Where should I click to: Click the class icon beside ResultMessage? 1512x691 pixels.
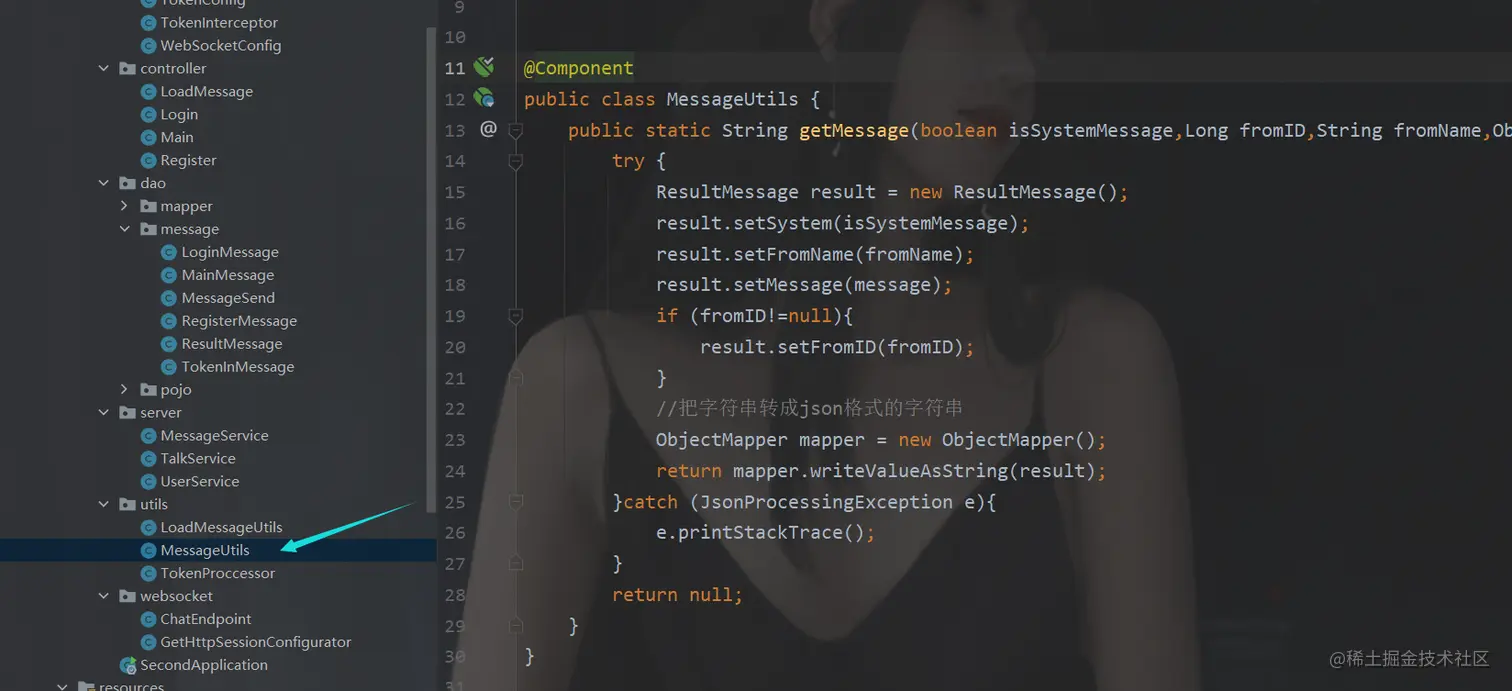pos(169,344)
